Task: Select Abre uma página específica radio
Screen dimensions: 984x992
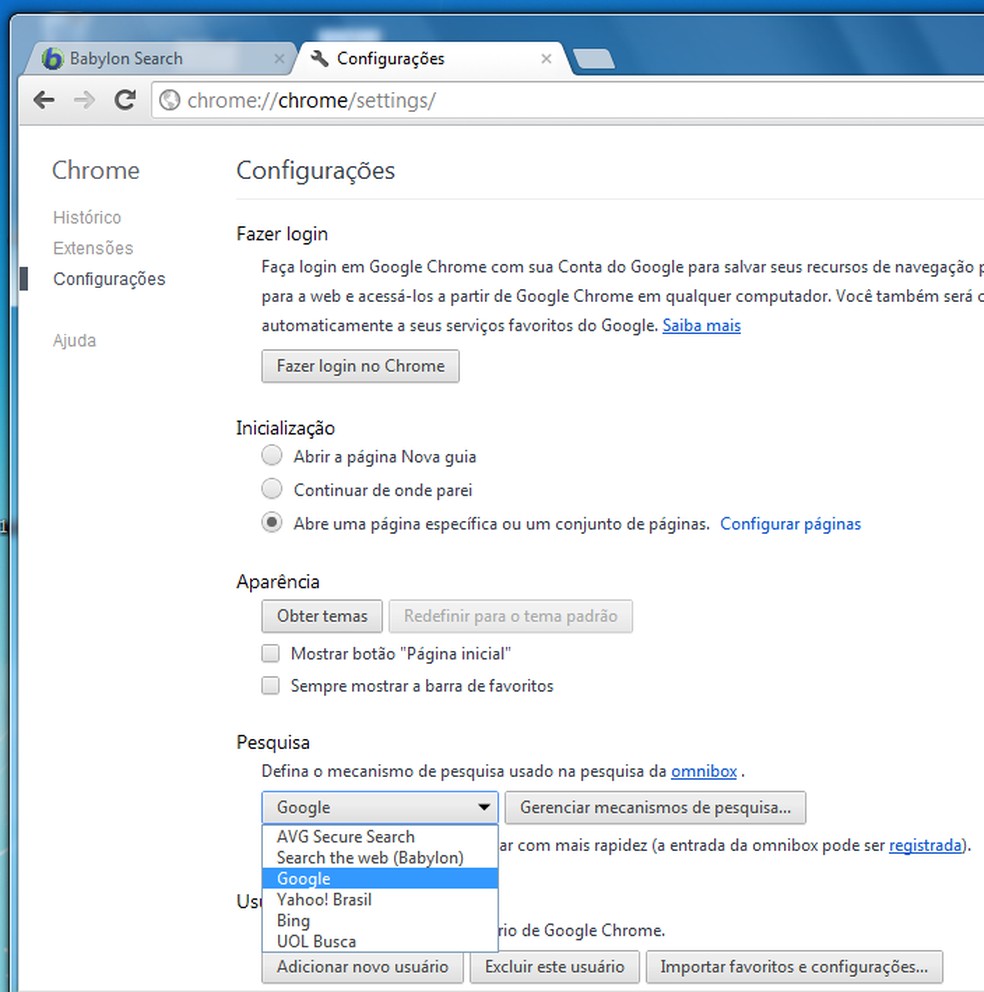Action: point(272,523)
